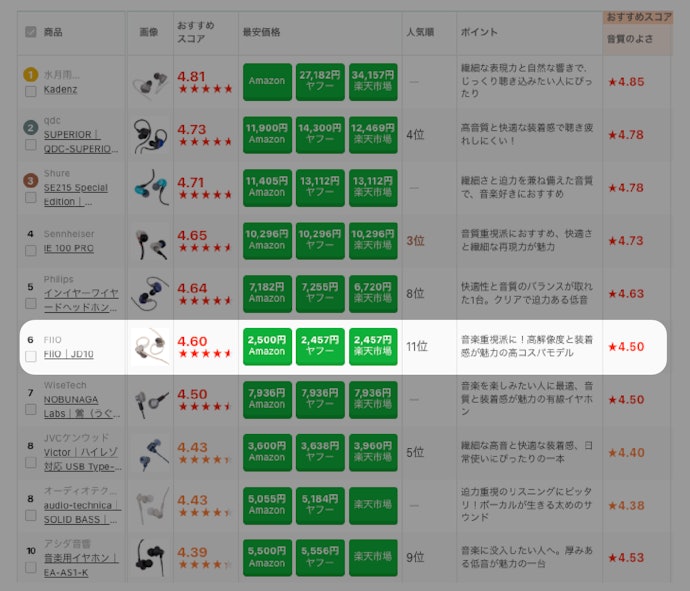The width and height of the screenshot is (690, 591).
Task: Open the 音楽用イヤホン EA-AS1-K link
Action: point(81,565)
